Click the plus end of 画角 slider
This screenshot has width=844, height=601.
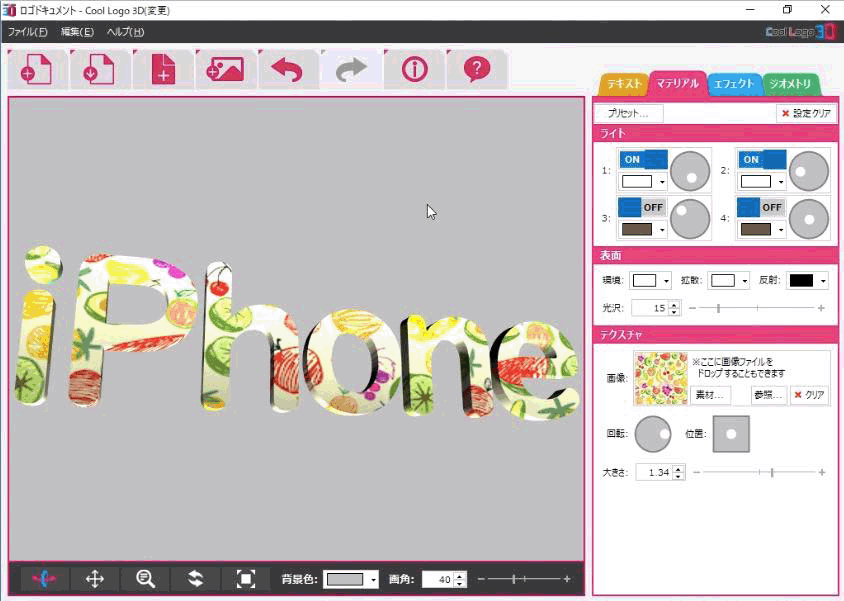pyautogui.click(x=567, y=579)
